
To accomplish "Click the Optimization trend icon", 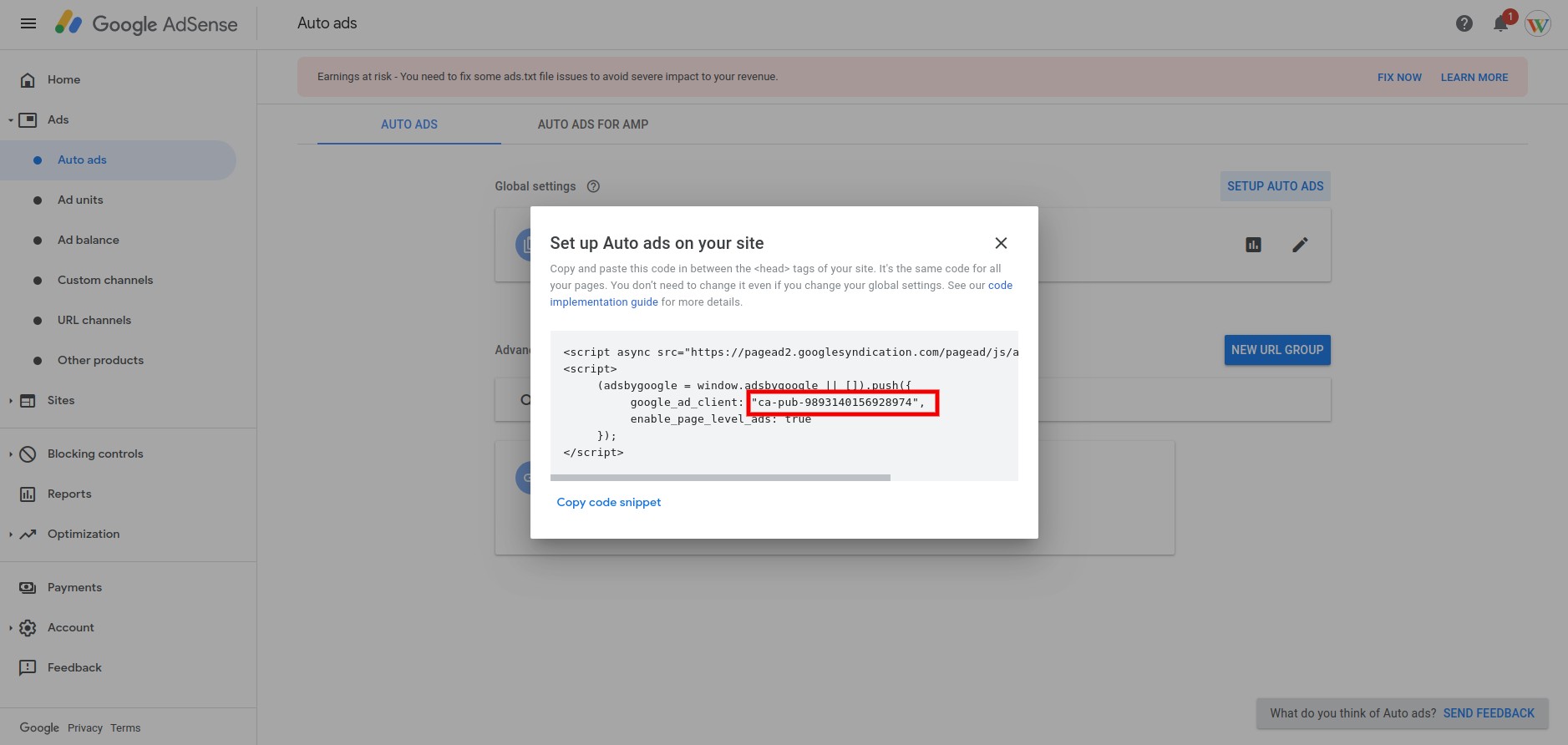I will pyautogui.click(x=28, y=535).
